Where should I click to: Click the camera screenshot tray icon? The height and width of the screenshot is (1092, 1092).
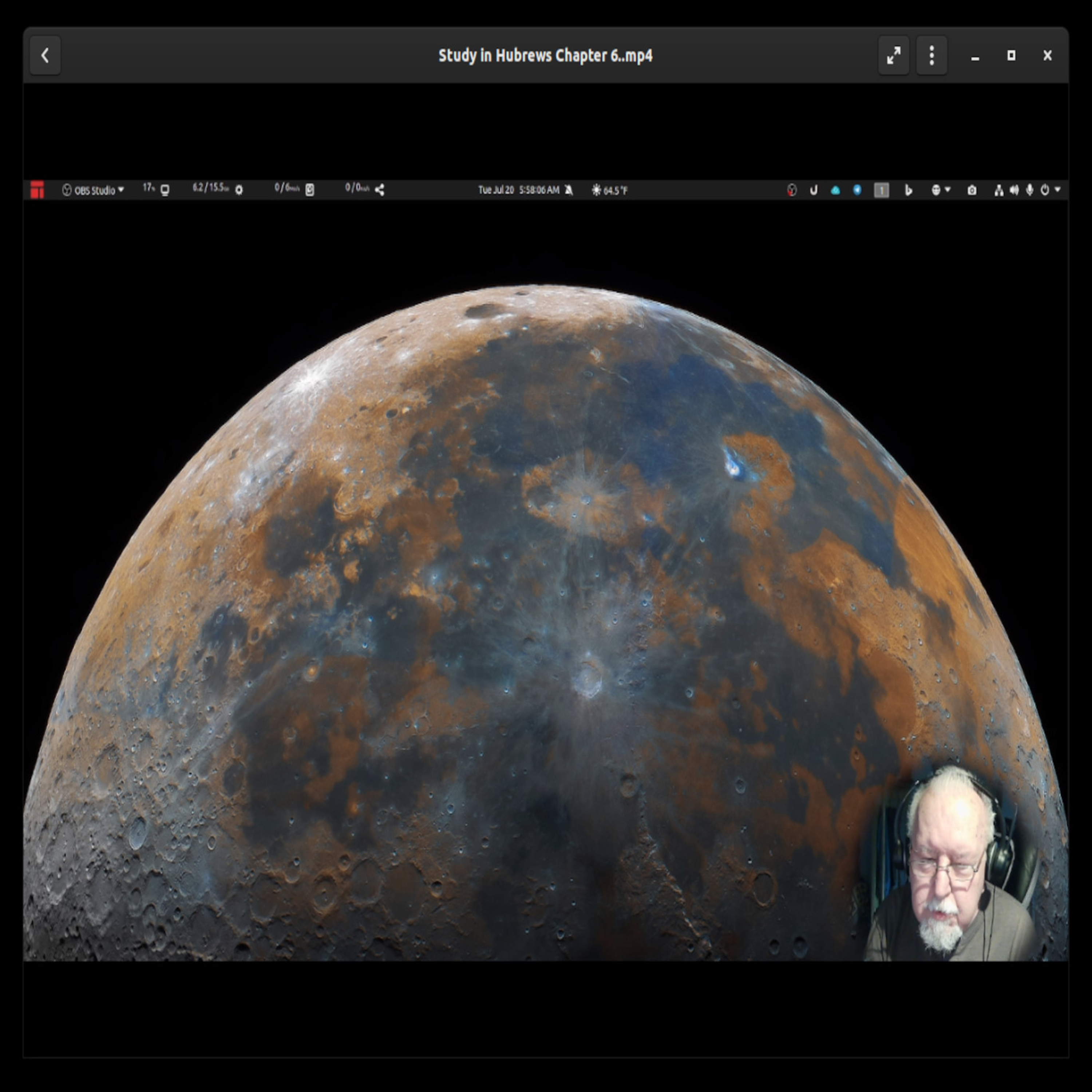(x=972, y=190)
